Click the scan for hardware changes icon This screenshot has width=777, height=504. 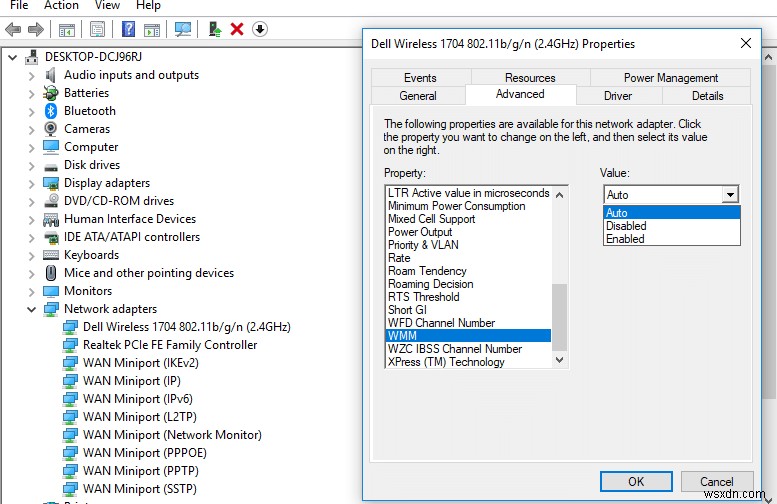(183, 29)
